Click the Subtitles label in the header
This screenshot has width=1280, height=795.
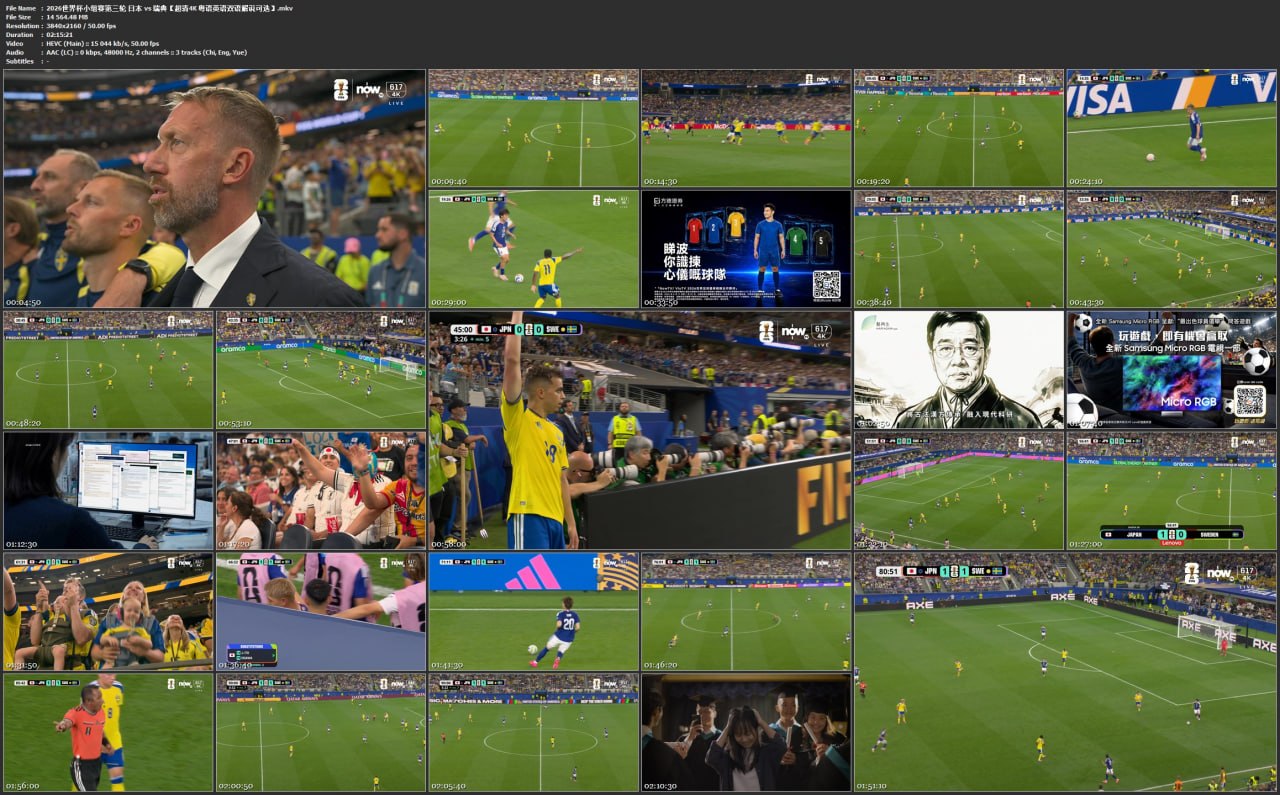[x=20, y=62]
